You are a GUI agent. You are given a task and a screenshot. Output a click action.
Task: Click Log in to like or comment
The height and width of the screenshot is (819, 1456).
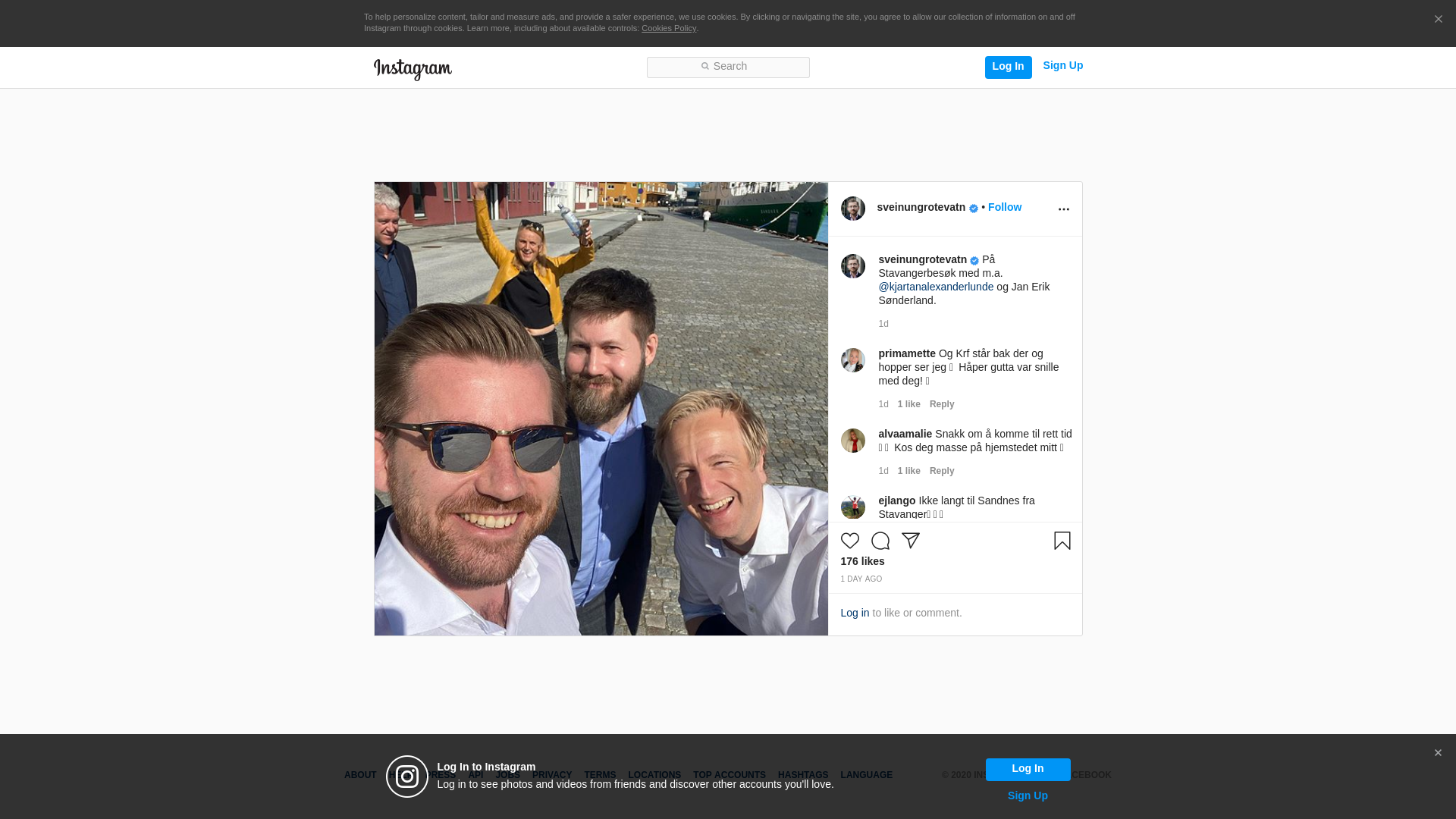pyautogui.click(x=855, y=613)
